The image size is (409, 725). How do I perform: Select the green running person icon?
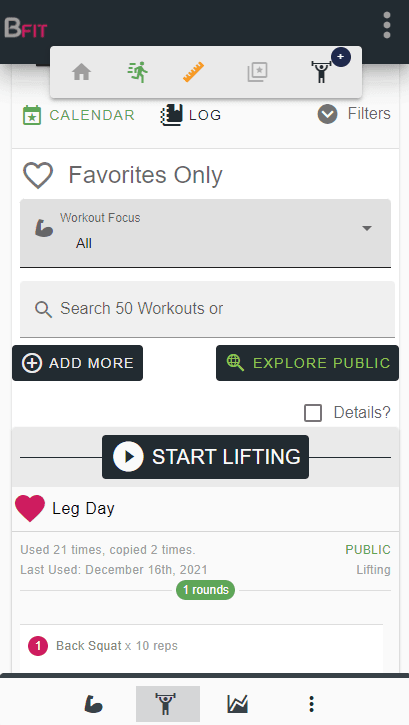click(x=137, y=72)
